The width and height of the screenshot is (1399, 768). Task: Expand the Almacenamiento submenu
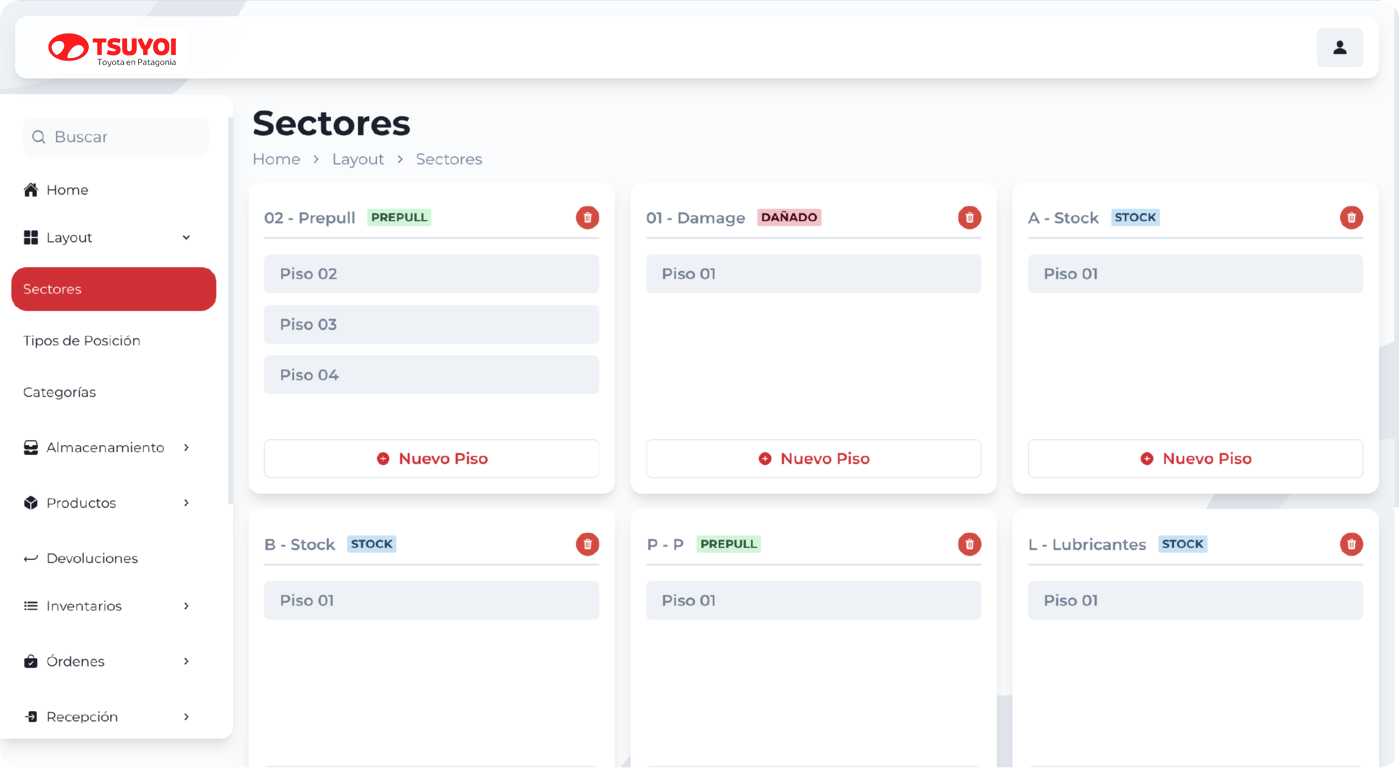point(186,448)
